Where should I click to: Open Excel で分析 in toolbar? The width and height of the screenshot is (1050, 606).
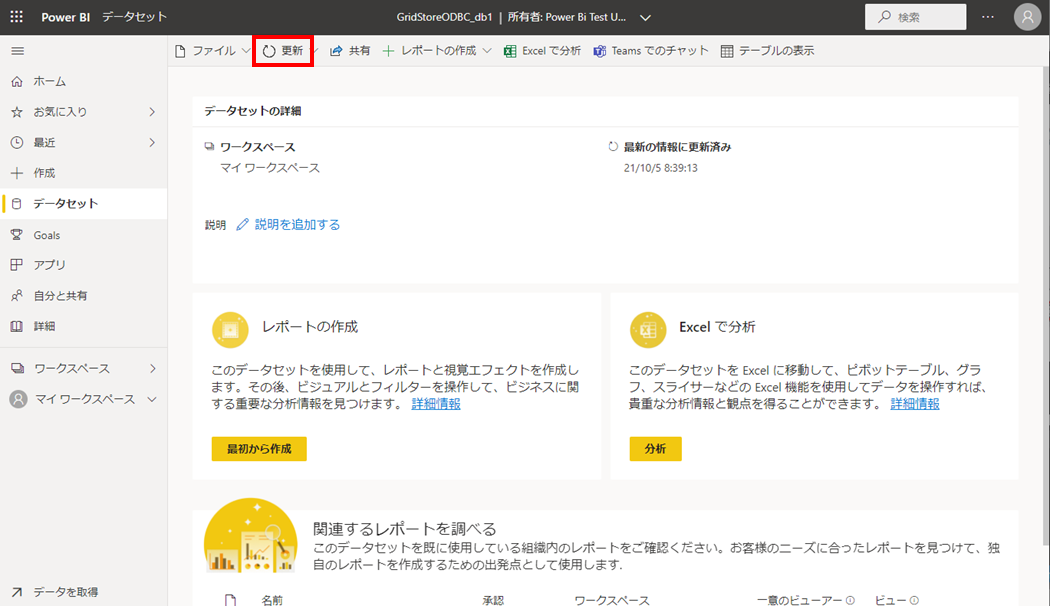click(542, 50)
